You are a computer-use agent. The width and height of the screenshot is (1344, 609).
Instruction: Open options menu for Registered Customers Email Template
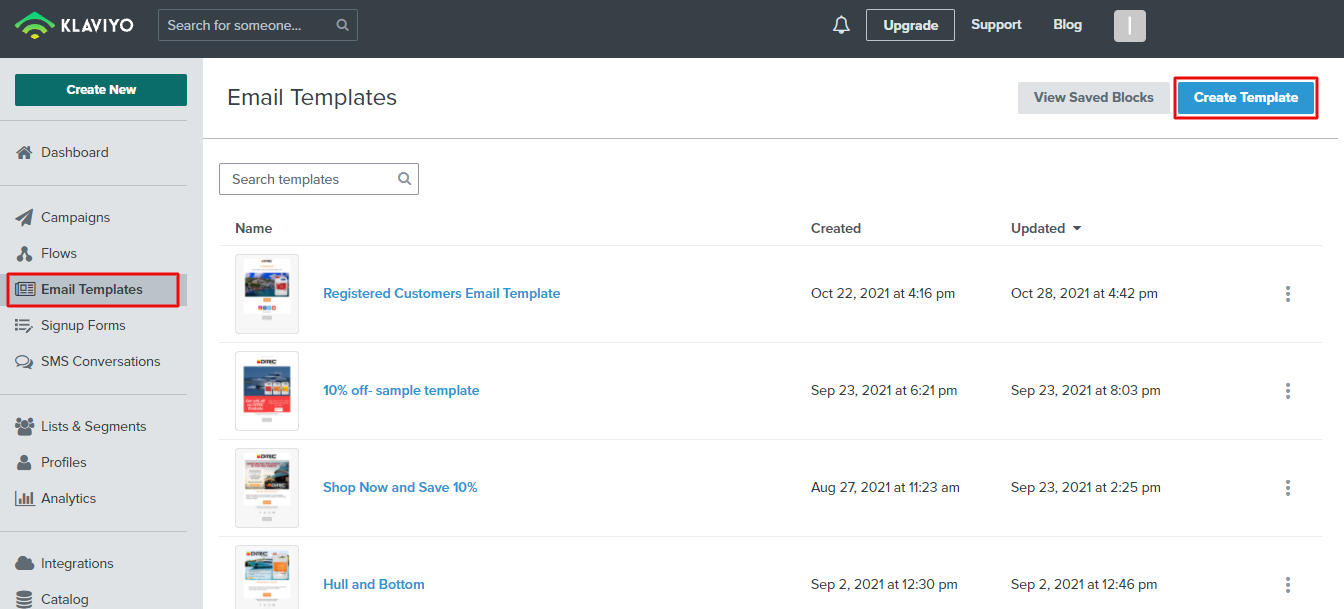[1287, 294]
